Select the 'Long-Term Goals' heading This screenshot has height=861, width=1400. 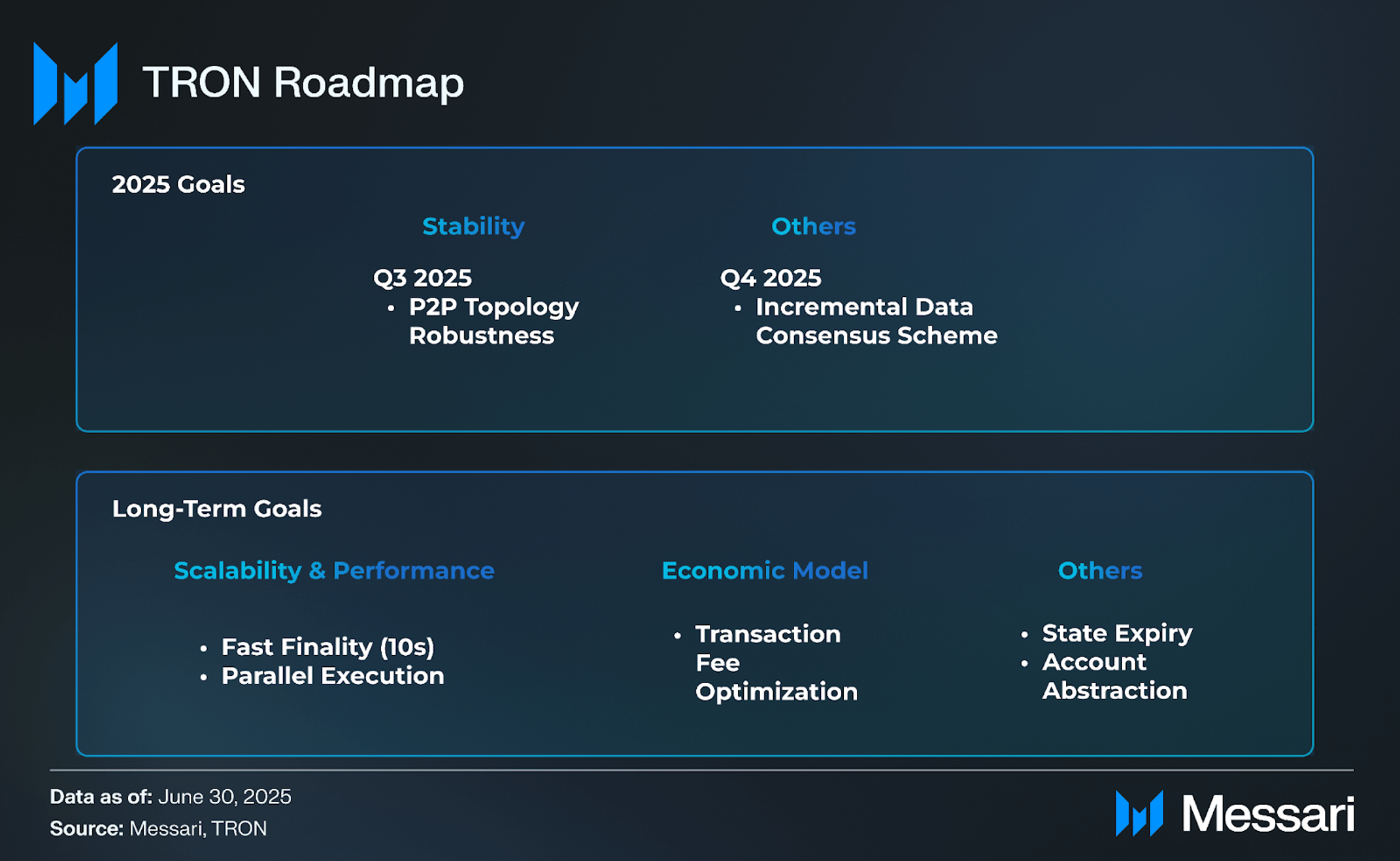217,509
